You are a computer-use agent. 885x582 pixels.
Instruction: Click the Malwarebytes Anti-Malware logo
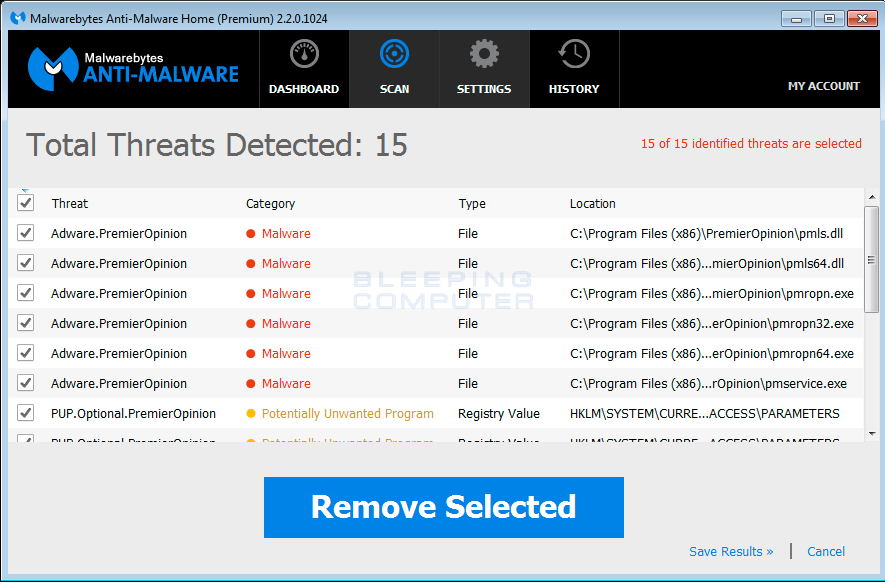[x=133, y=69]
